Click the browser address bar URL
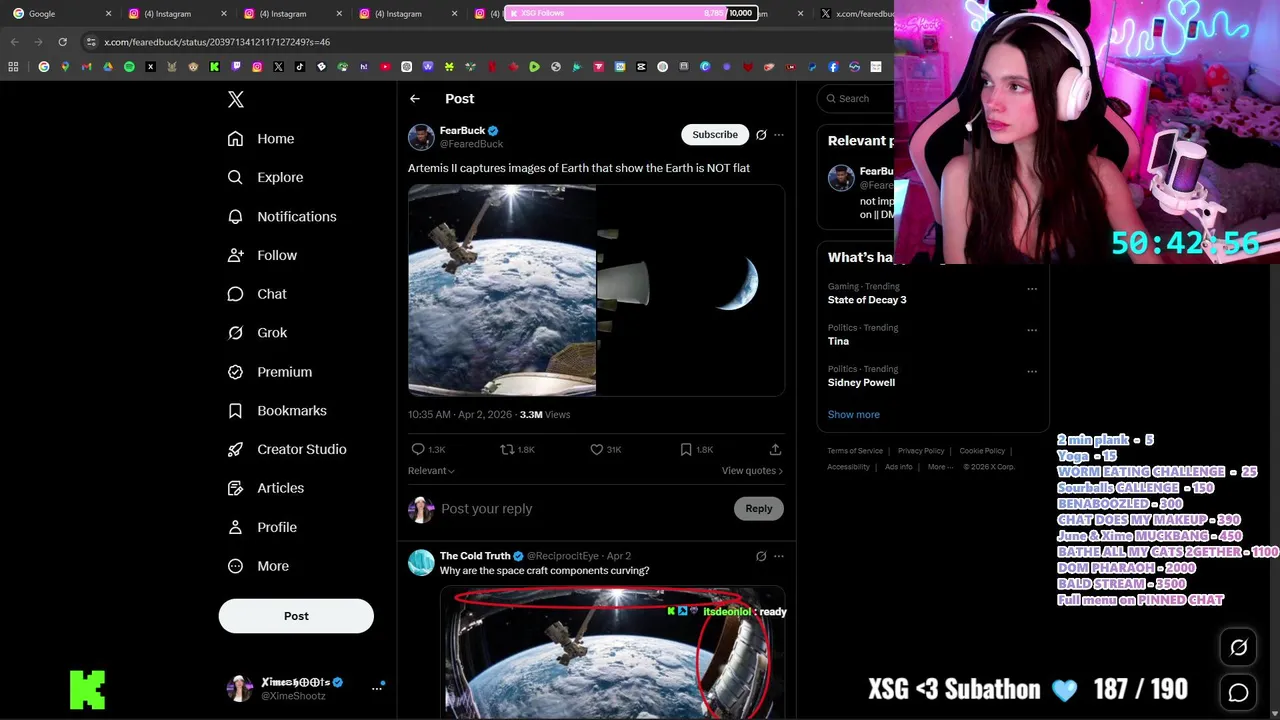 click(217, 42)
